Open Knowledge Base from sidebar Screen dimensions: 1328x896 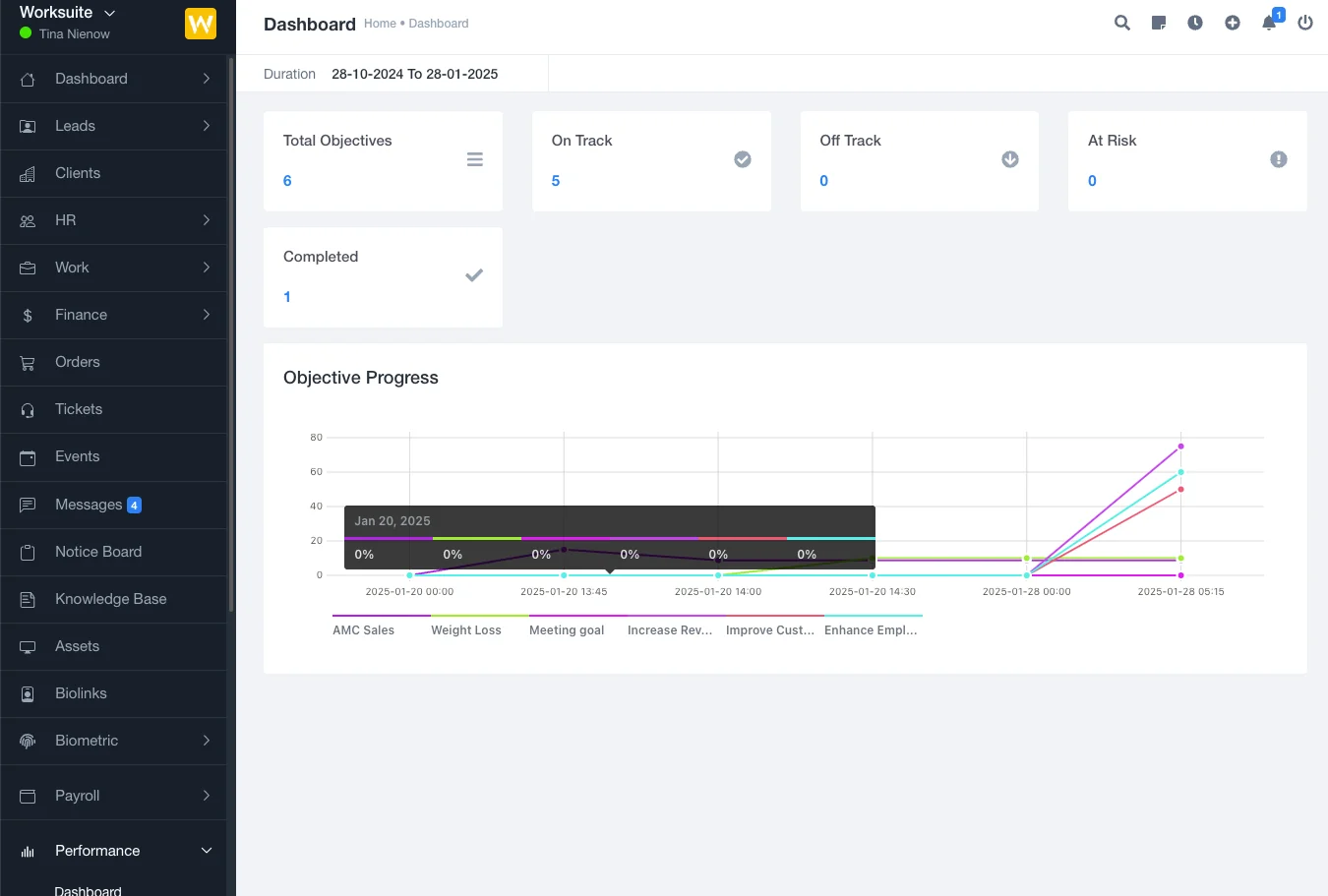point(110,599)
